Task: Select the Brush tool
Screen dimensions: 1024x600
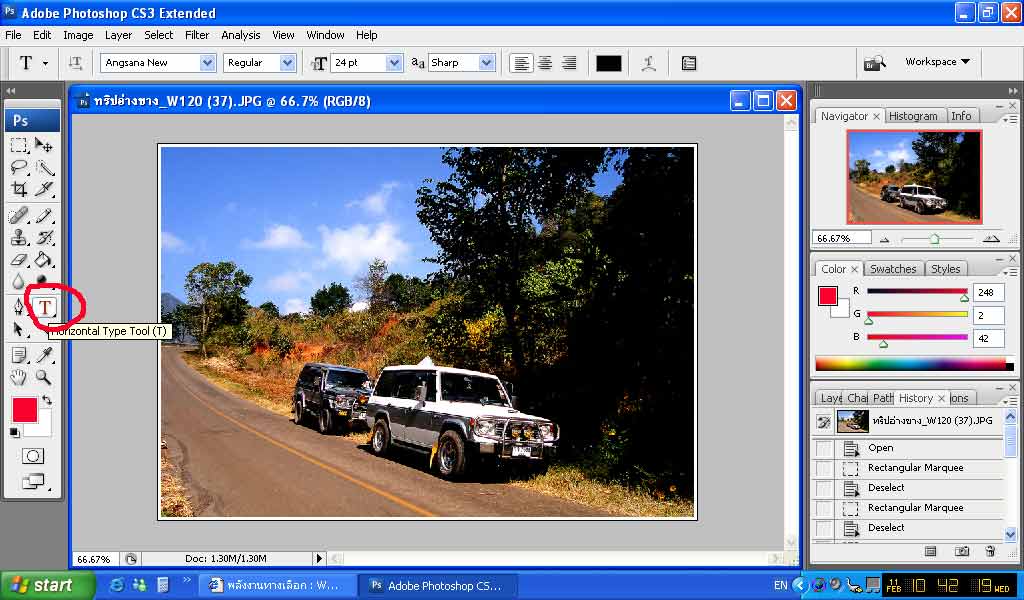Action: 44,215
